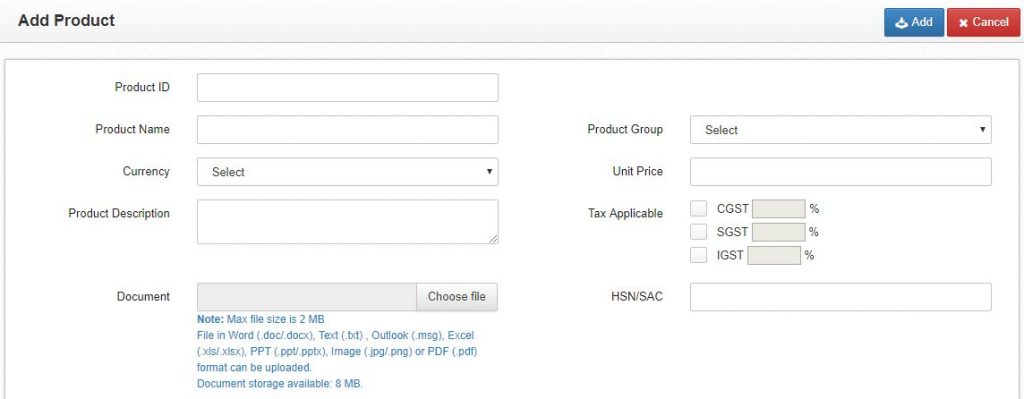This screenshot has width=1024, height=399.
Task: Click the Currency dropdown arrow
Action: [x=489, y=171]
